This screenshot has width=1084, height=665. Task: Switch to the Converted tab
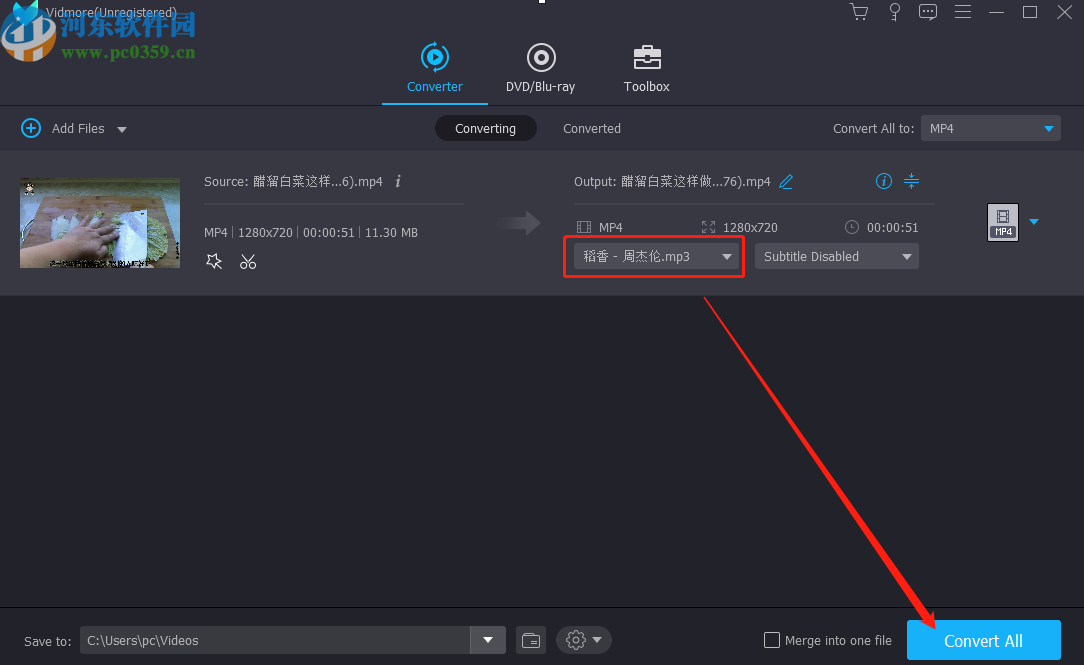(591, 128)
